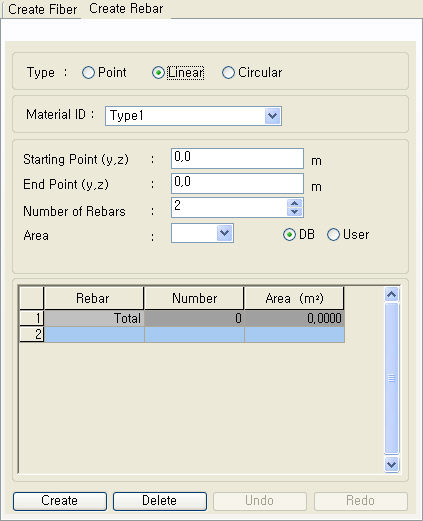Select the Linear type radio button
Screen dimensions: 423x521
tap(158, 72)
